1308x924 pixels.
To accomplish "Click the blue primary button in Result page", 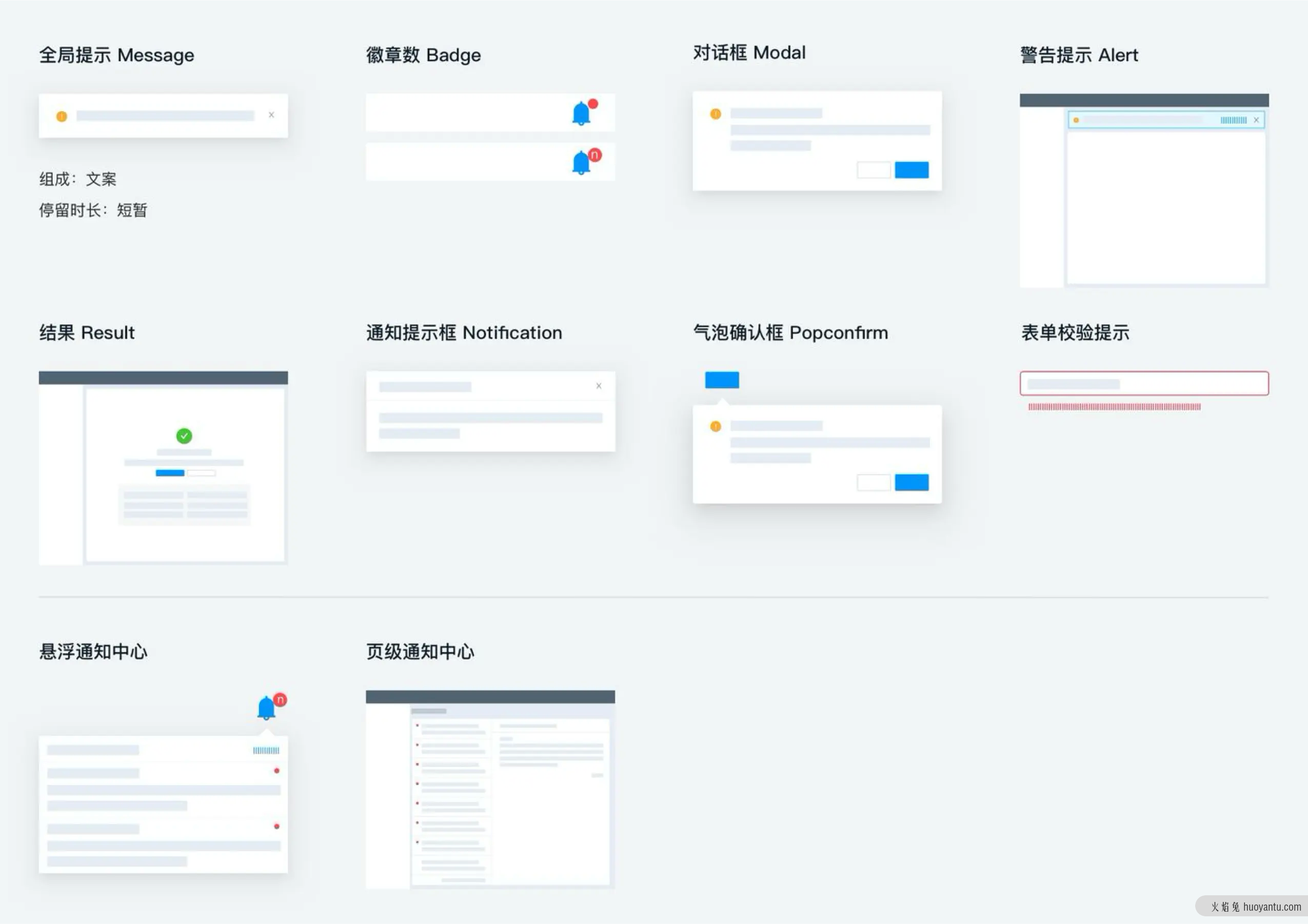I will (x=170, y=473).
